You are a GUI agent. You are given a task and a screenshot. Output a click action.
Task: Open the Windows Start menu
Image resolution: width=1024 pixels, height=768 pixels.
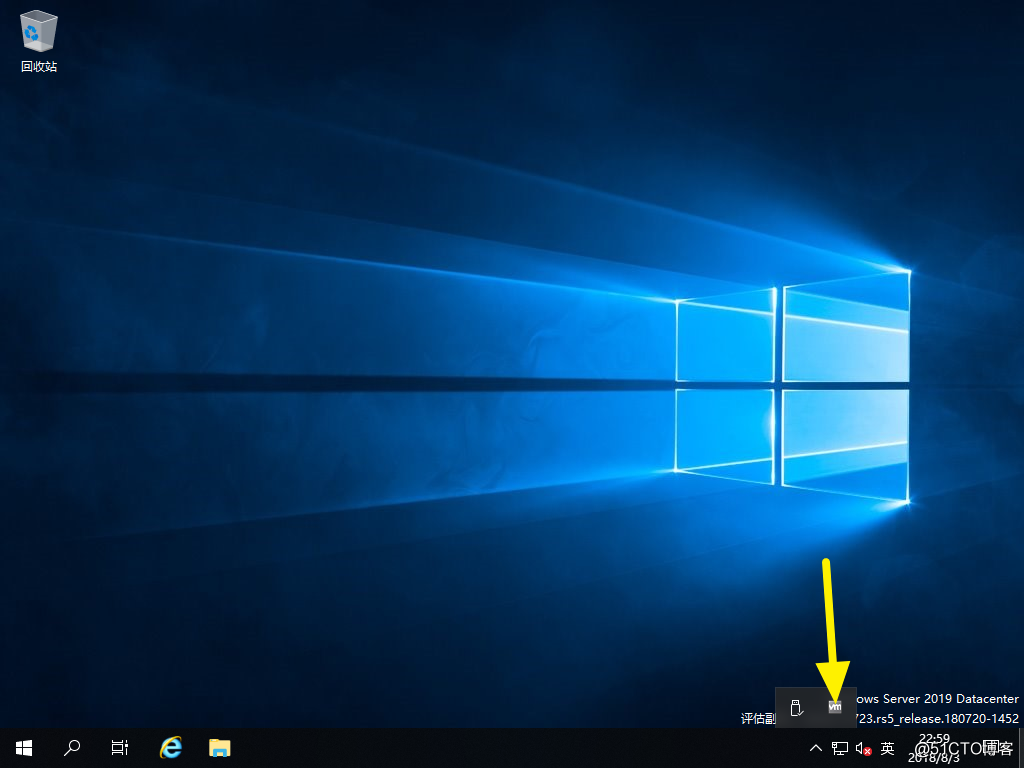click(24, 748)
